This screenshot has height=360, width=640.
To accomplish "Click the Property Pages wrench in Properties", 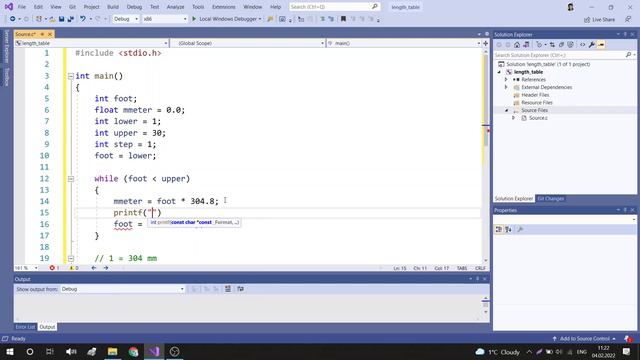I will click(520, 229).
